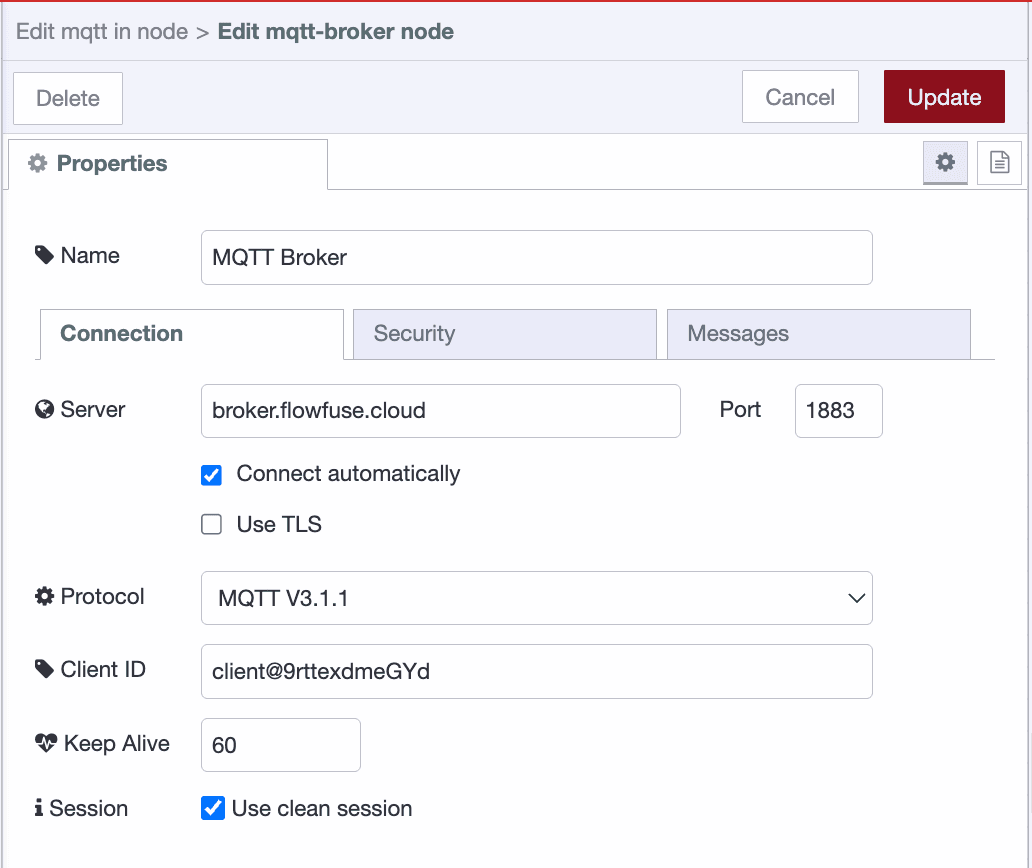Open the node Description editor via the document icon
Screen dimensions: 1032x868
click(999, 162)
